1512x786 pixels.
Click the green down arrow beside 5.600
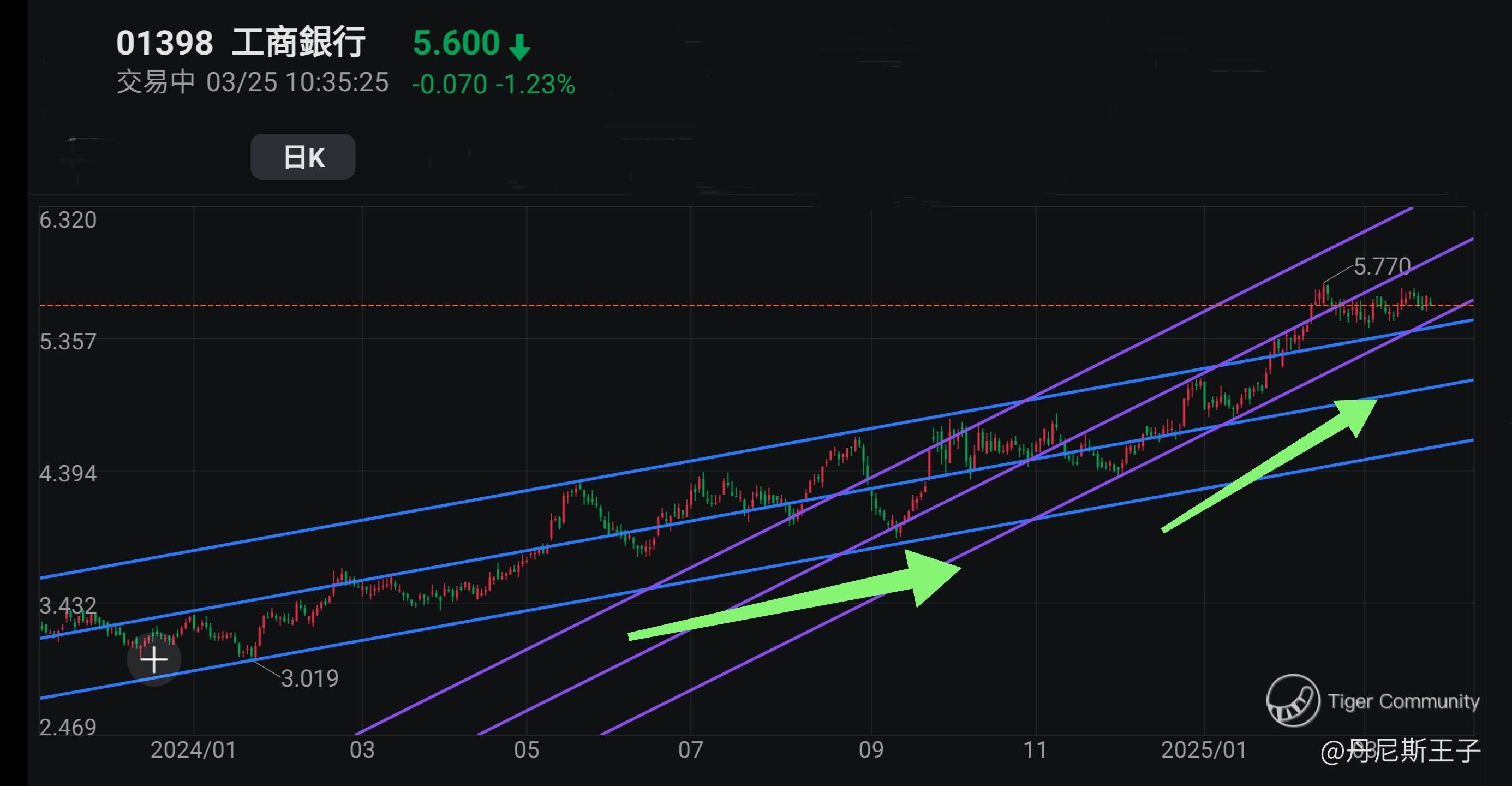coord(519,46)
